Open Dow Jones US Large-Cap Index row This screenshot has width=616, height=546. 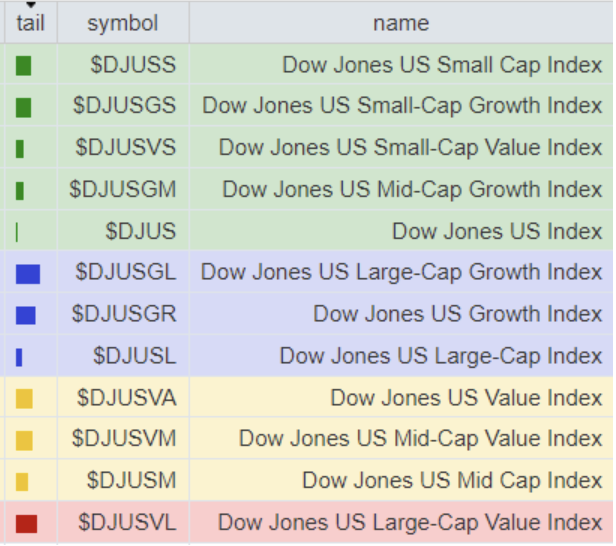[309, 356]
